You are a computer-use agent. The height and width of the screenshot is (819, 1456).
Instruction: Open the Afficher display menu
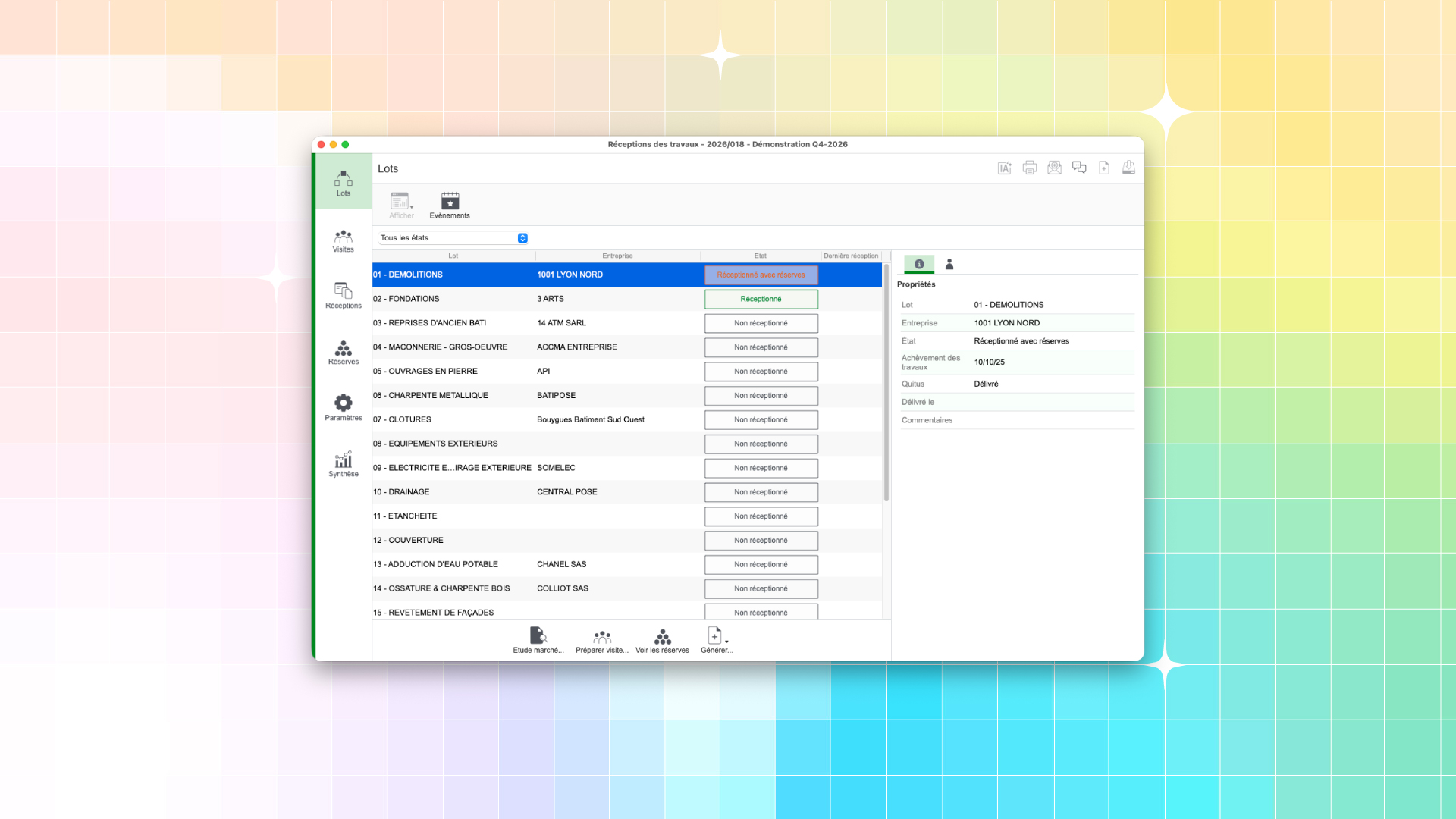[x=401, y=206]
